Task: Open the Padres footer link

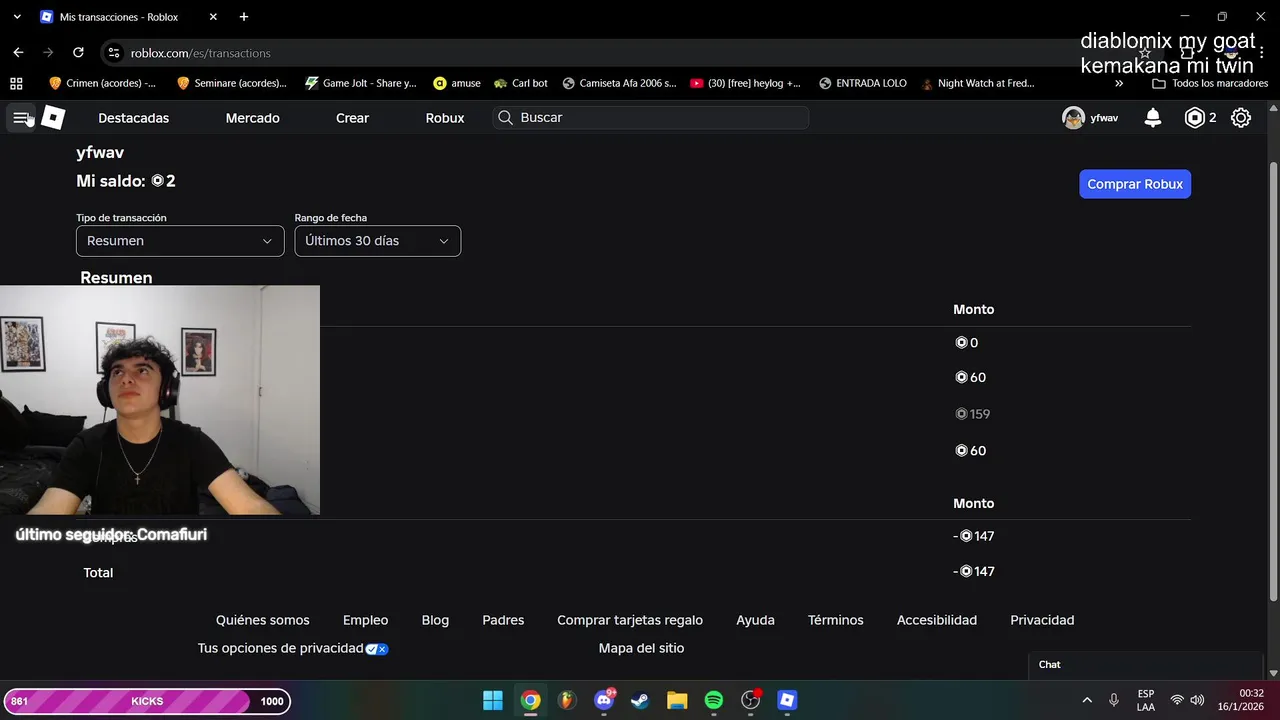Action: 503,620
